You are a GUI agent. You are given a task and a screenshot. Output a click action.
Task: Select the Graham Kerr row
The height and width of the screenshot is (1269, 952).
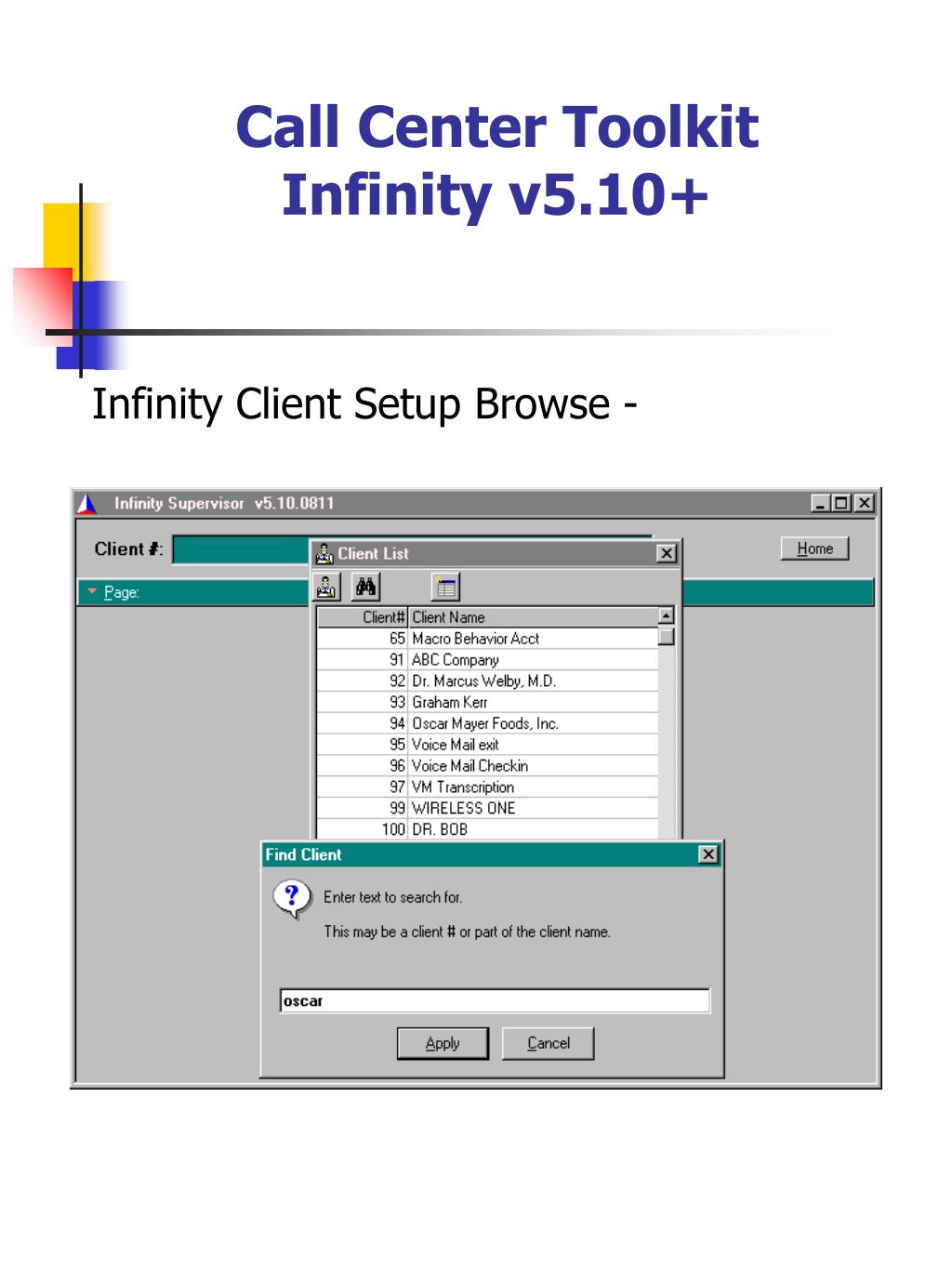point(487,703)
